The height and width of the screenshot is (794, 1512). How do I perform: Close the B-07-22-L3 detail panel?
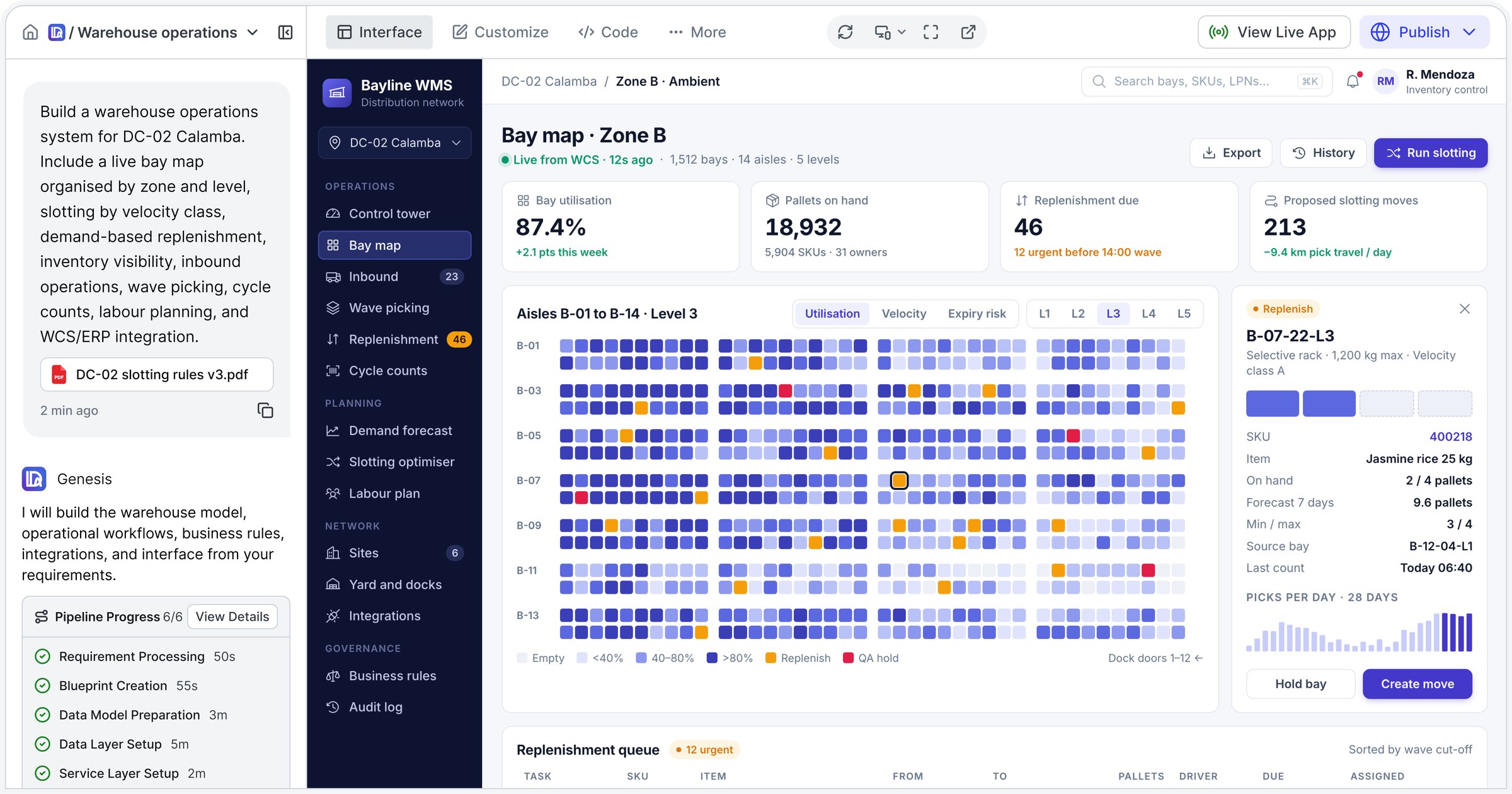(x=1465, y=309)
